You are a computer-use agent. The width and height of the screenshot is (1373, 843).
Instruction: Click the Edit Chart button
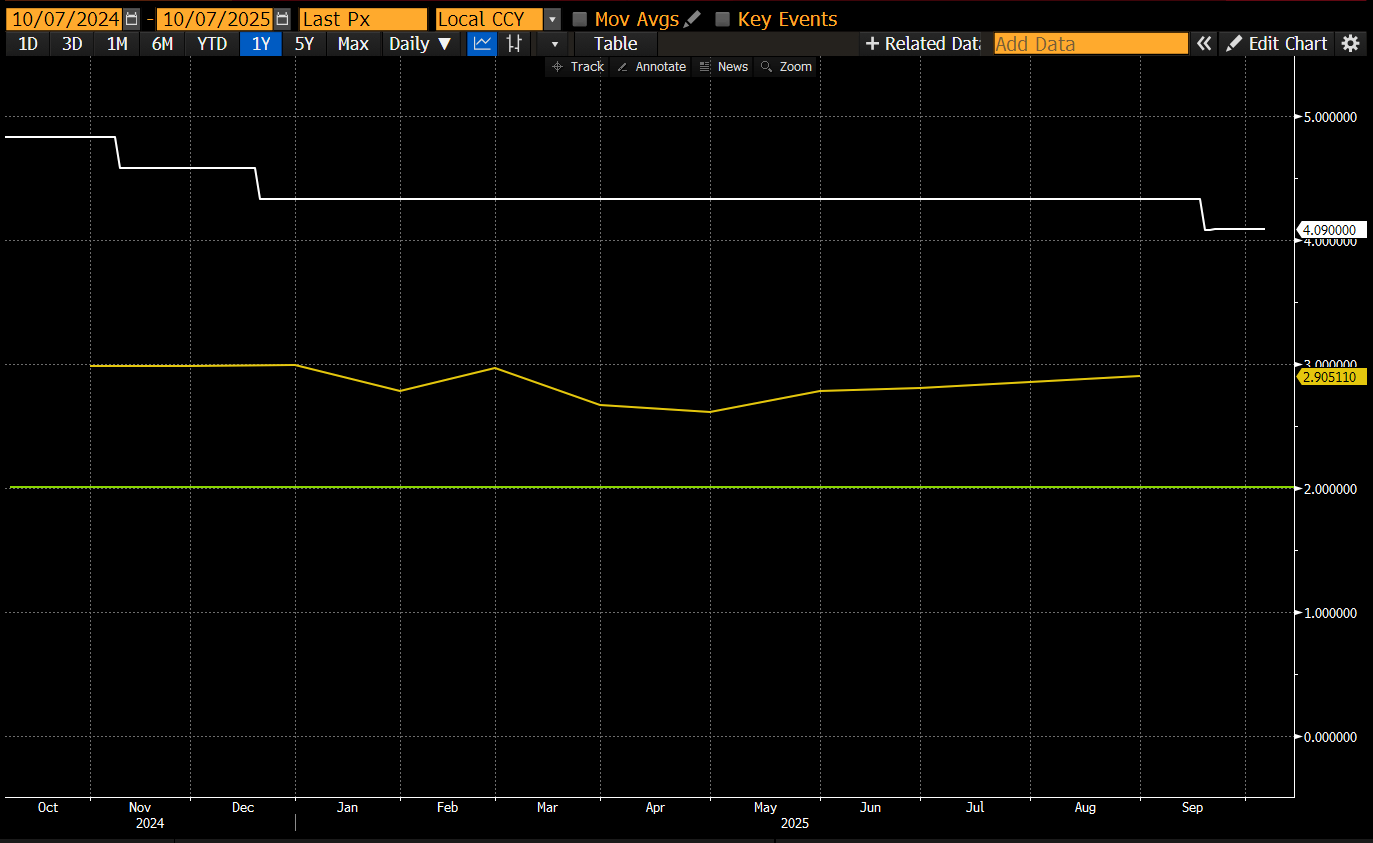click(1277, 43)
